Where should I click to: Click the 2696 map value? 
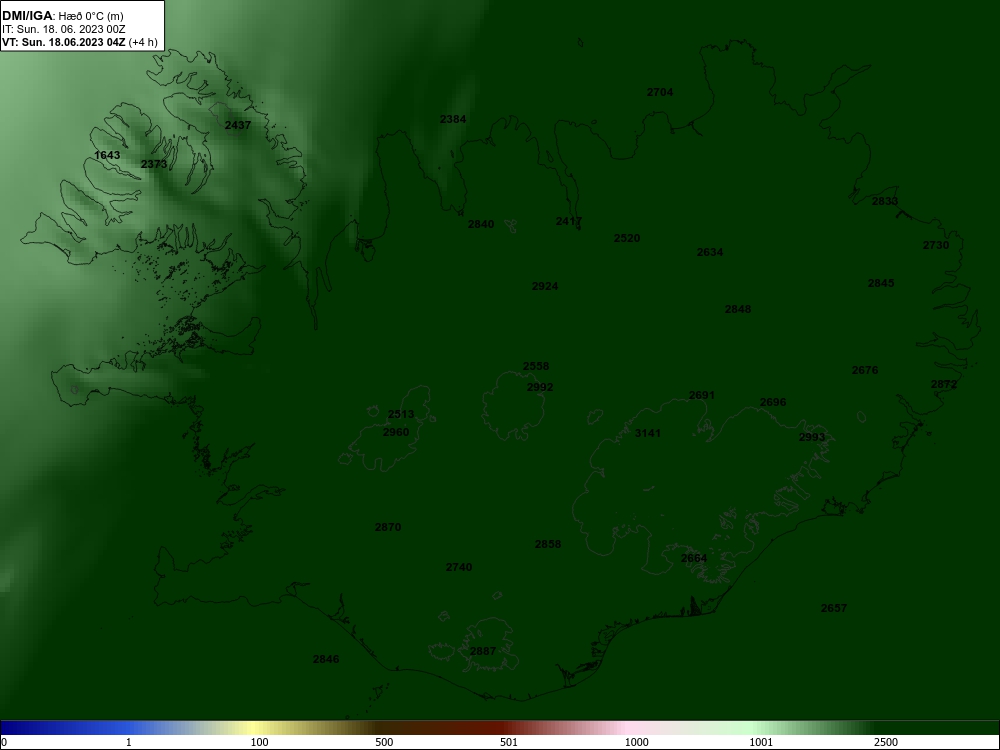click(x=773, y=402)
